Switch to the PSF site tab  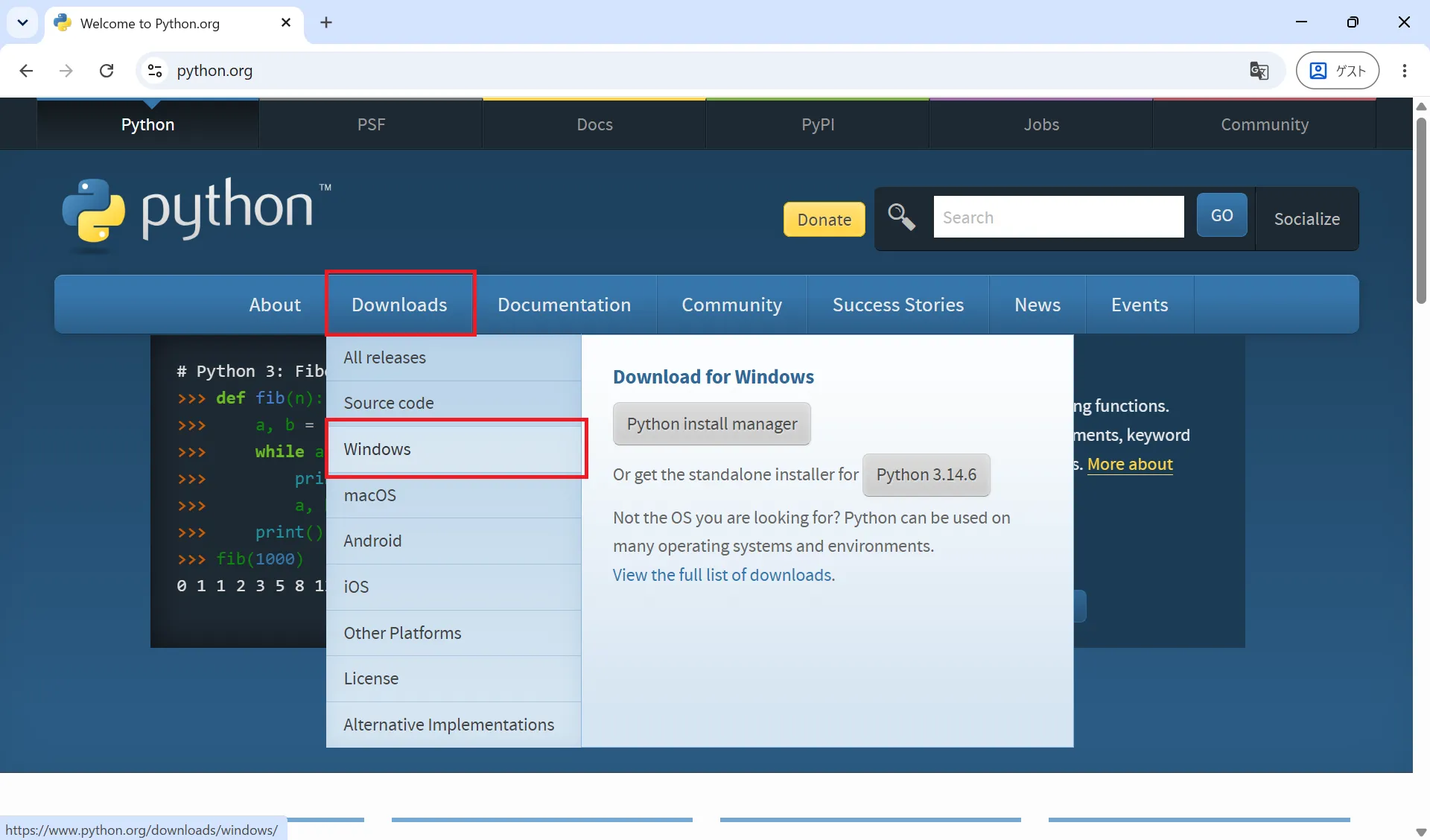click(x=371, y=124)
